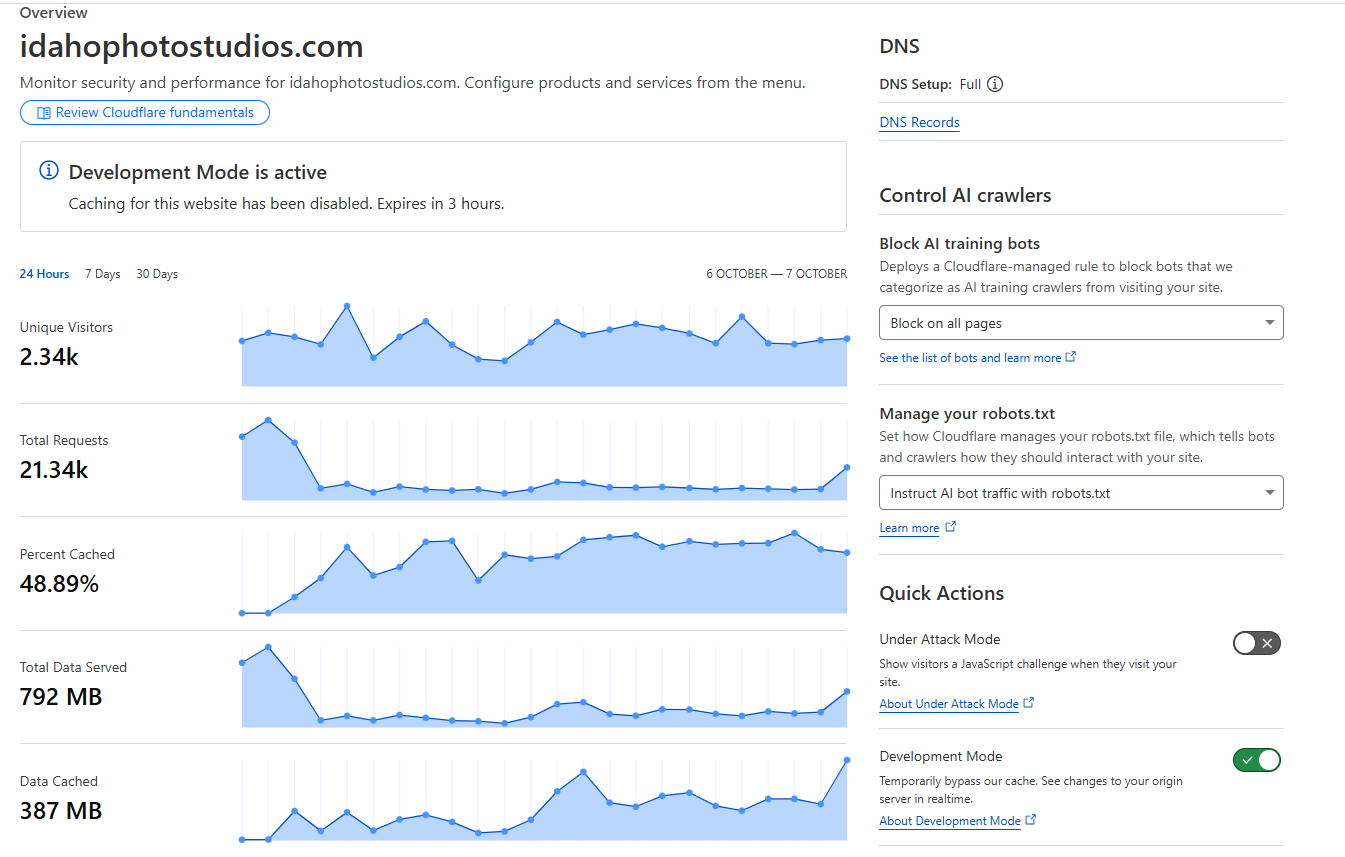
Task: Open the Block on all pages dropdown
Action: coord(1081,323)
